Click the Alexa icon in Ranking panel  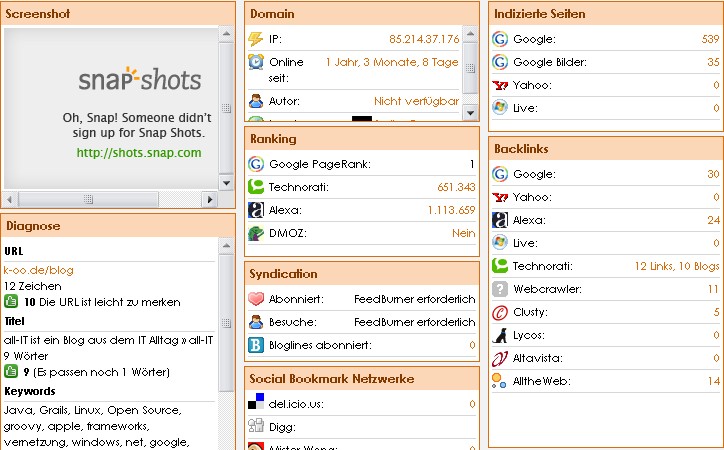[x=256, y=210]
